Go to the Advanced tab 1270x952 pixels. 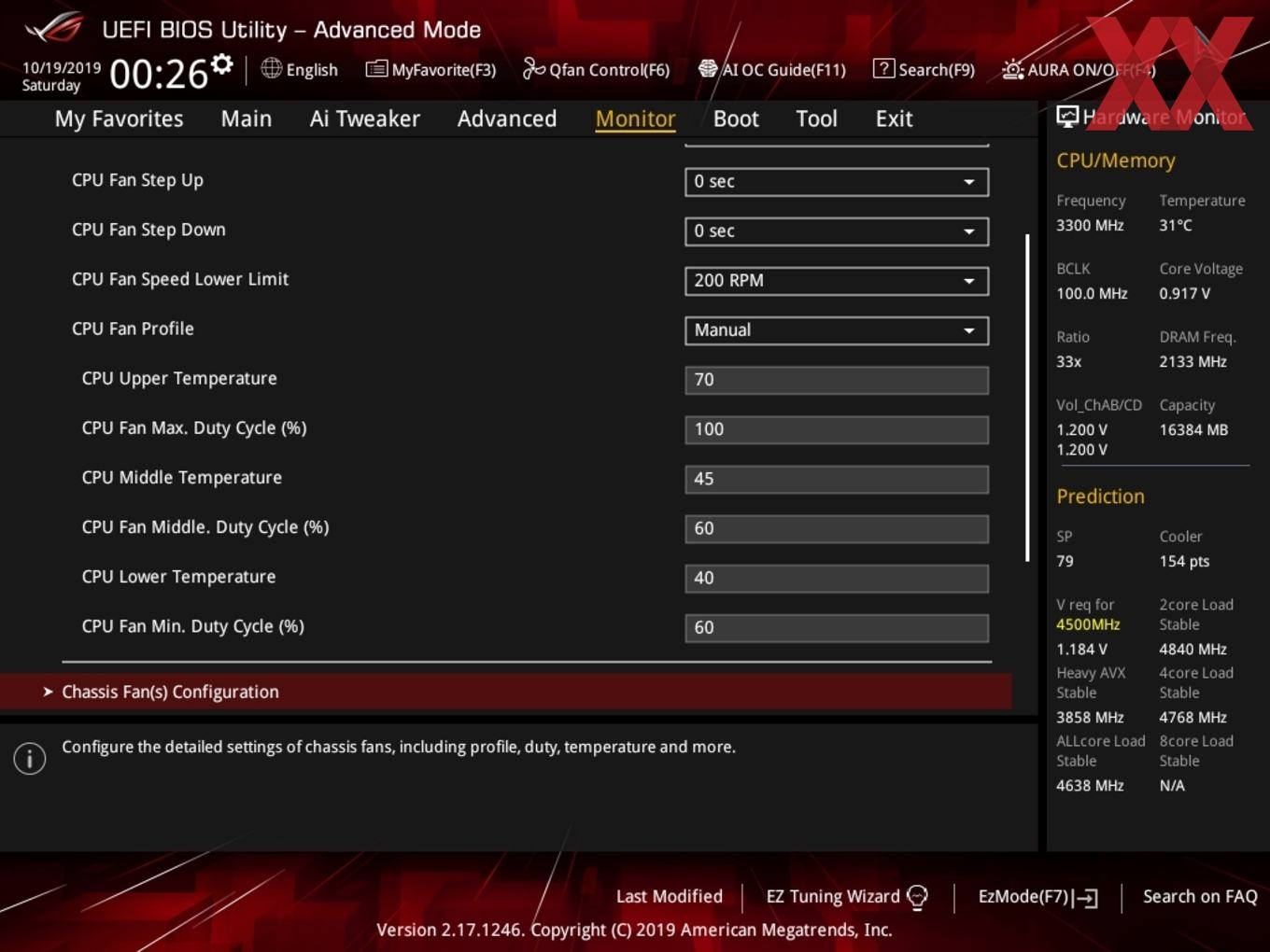(507, 119)
